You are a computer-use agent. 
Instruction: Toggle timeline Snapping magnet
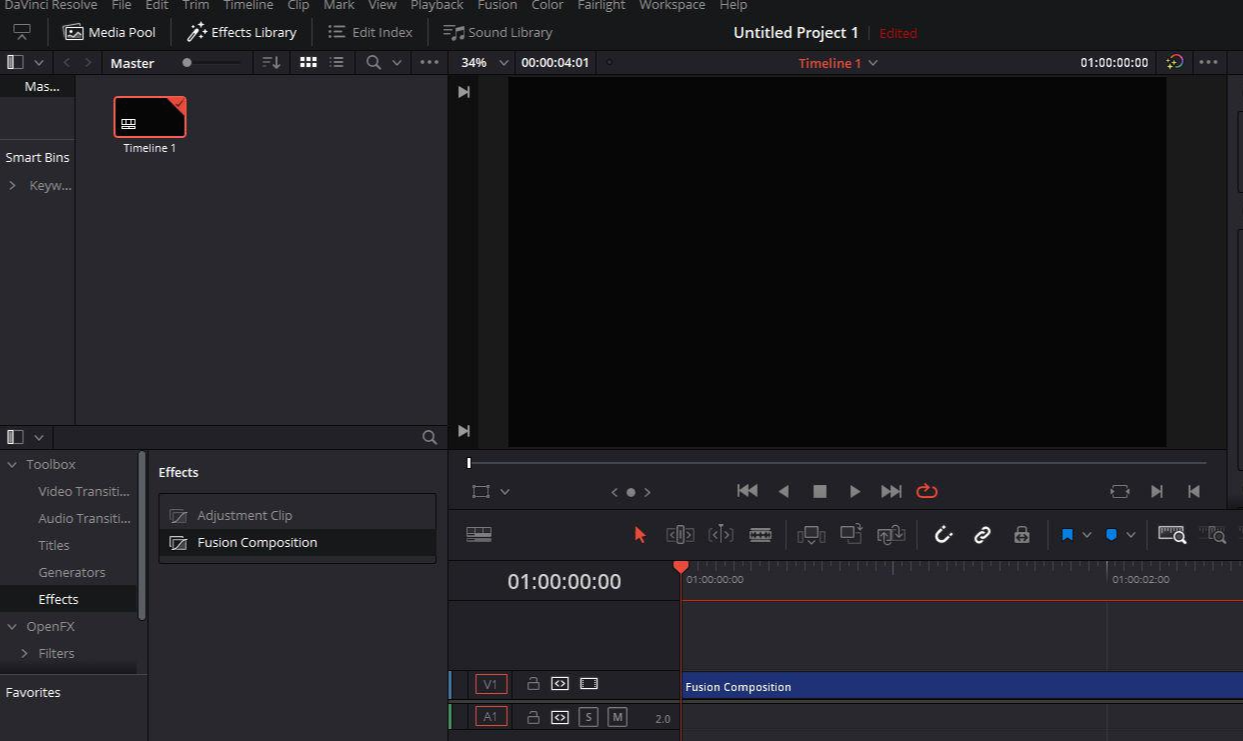pos(943,535)
